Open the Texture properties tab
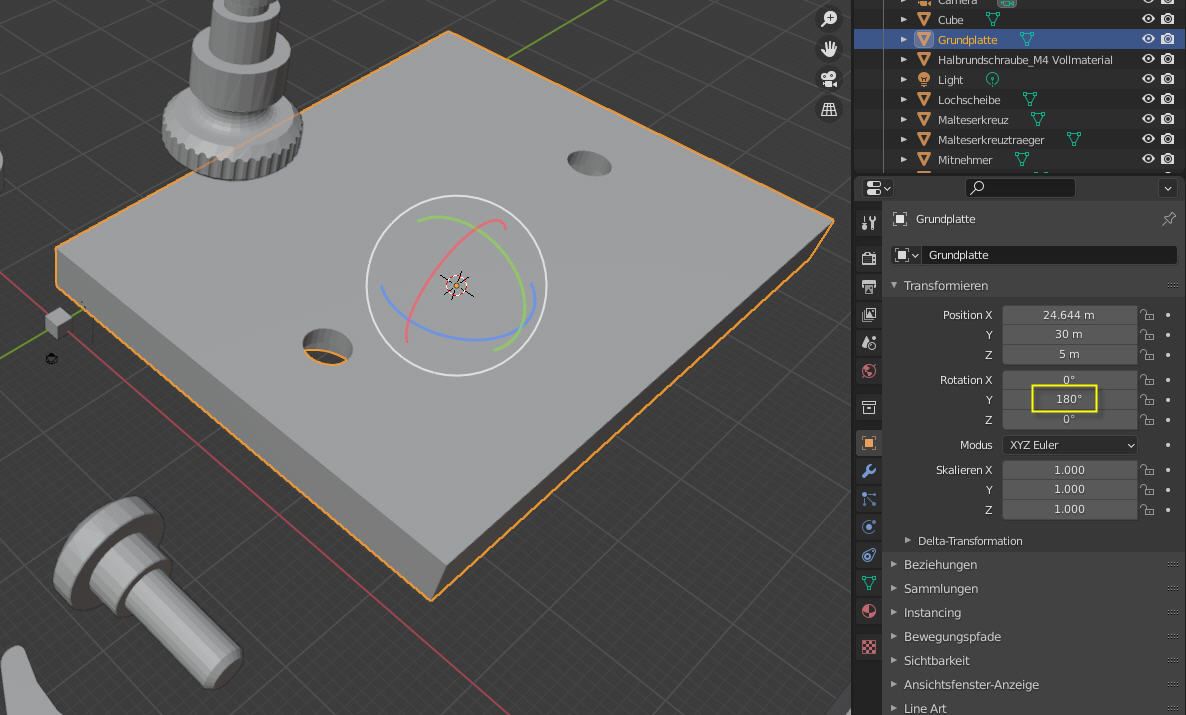 click(869, 647)
